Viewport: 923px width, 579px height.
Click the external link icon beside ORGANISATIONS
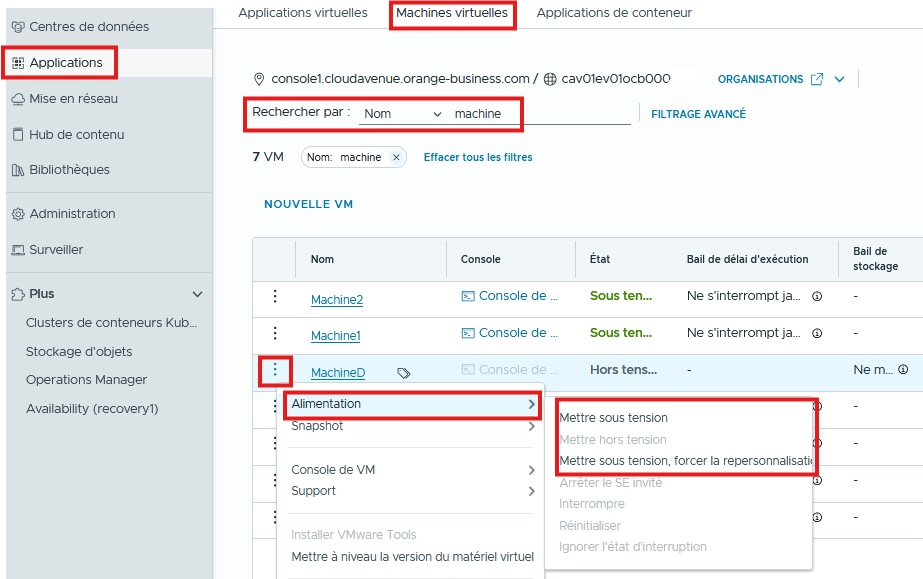[817, 80]
